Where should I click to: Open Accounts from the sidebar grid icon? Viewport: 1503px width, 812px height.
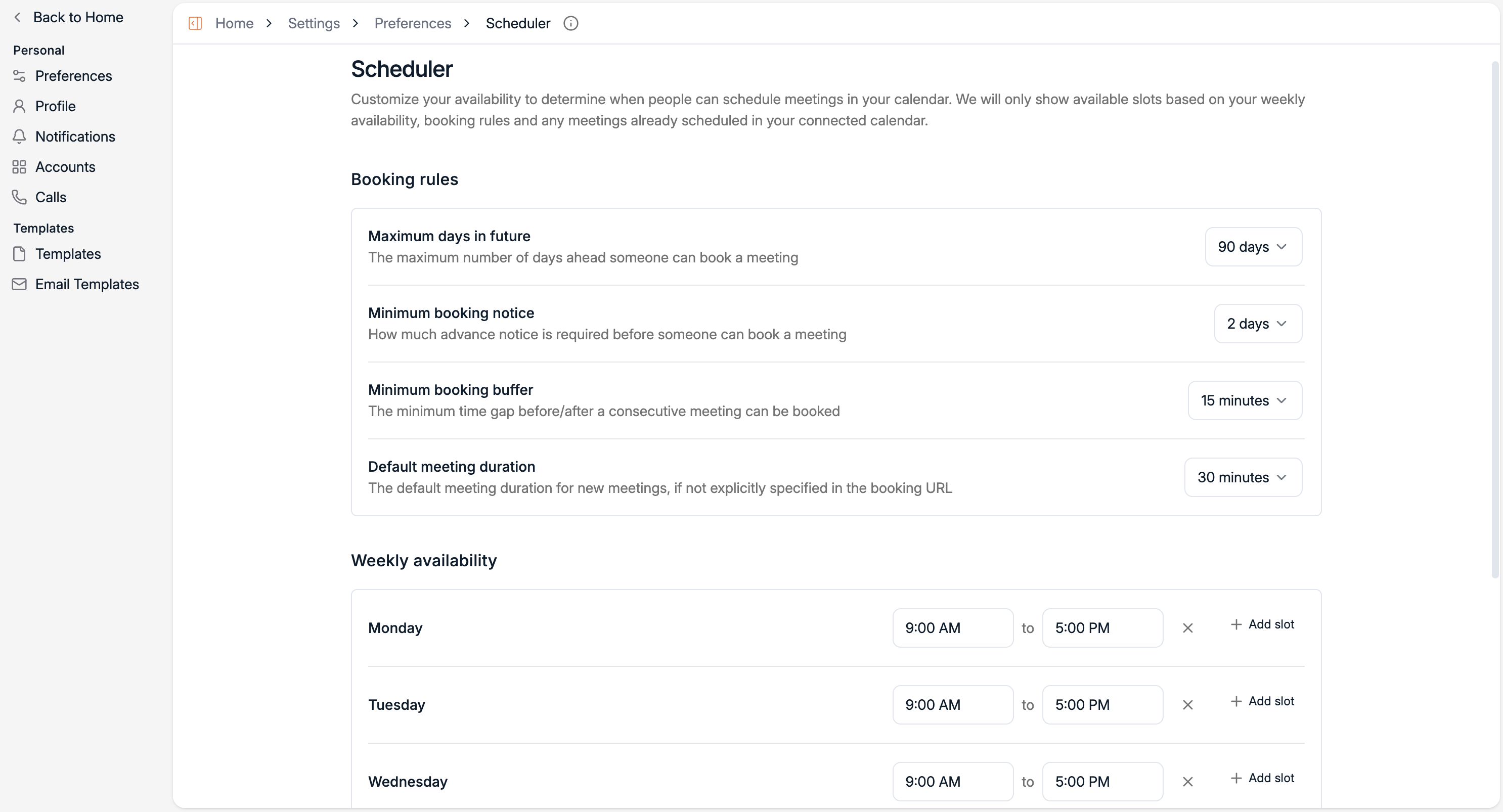tap(19, 167)
